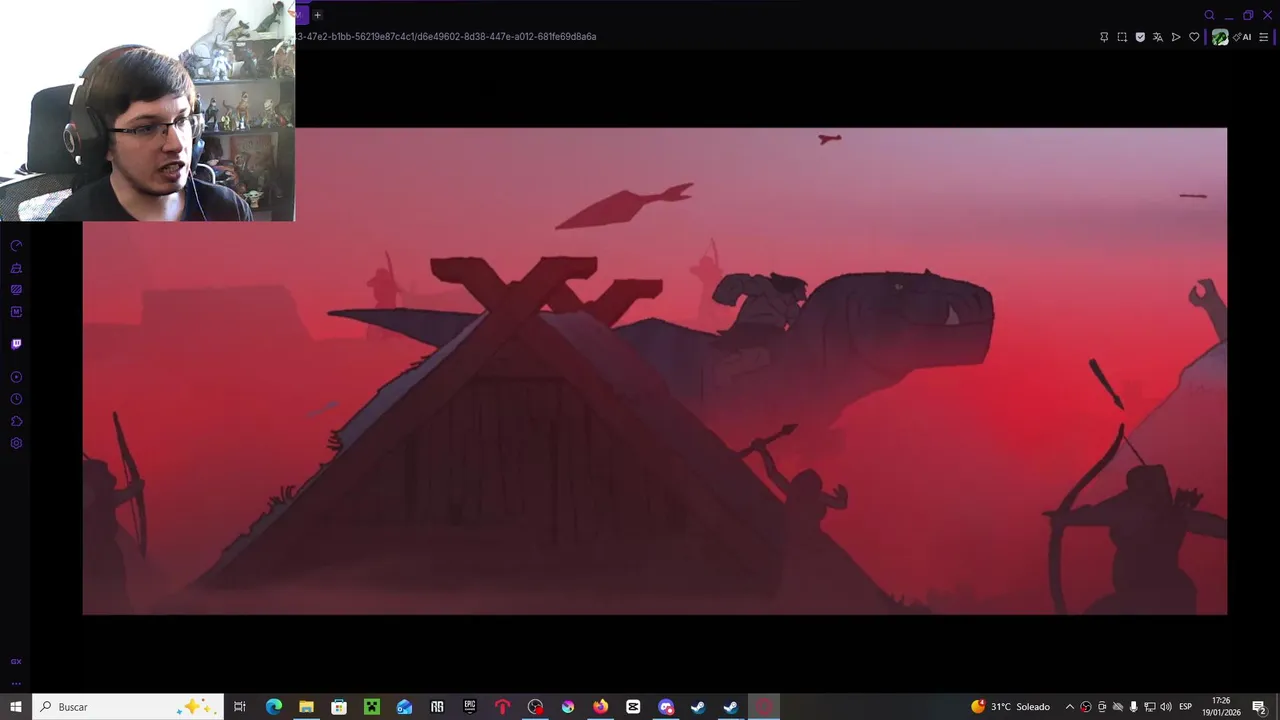
Task: Click the microphone tray icon
Action: 1134,707
